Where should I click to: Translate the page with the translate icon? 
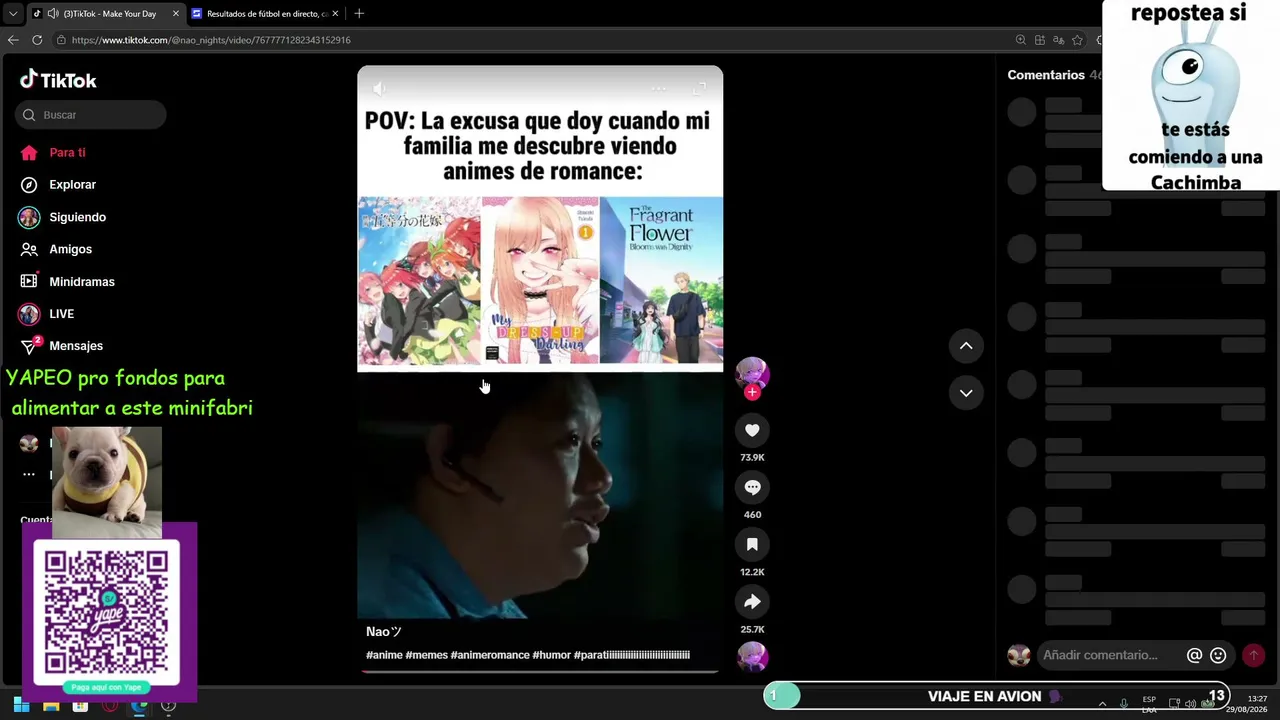(x=1059, y=40)
